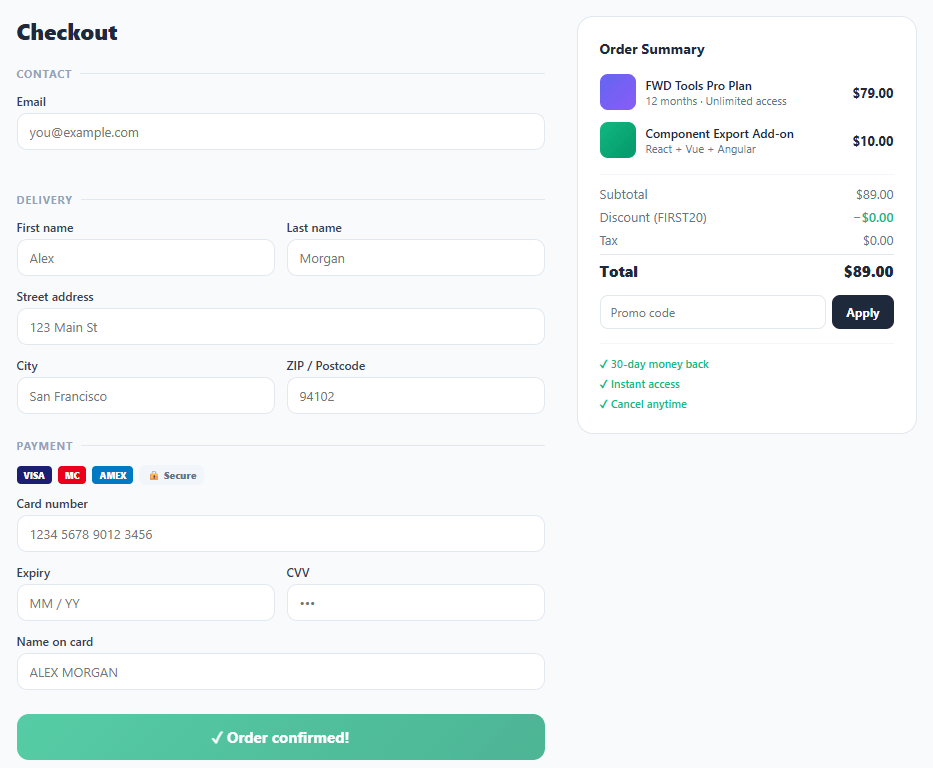This screenshot has height=768, width=933.
Task: Click the $10.00 add-on price
Action: coord(873,141)
